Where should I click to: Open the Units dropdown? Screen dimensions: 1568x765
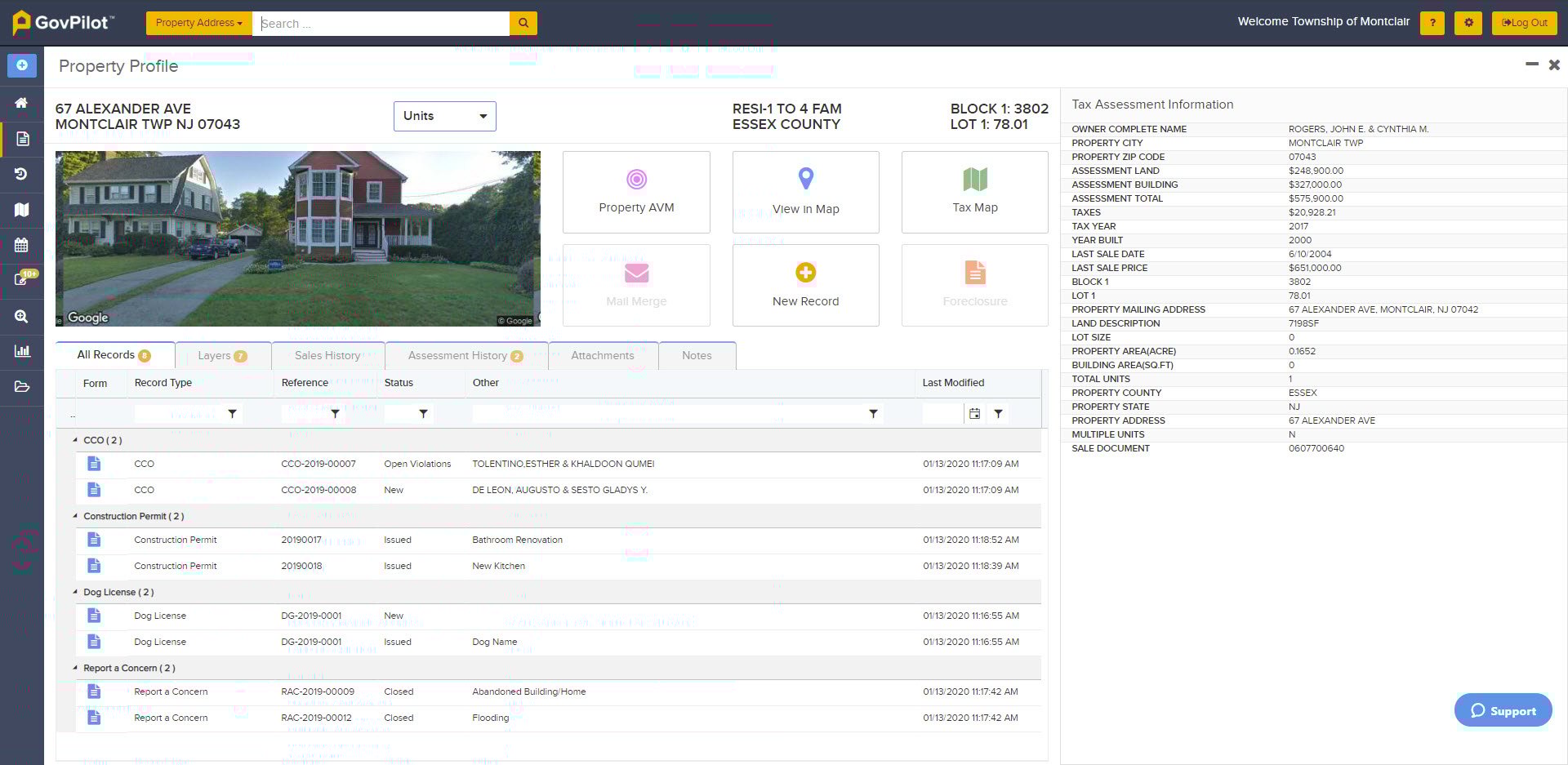coord(444,116)
